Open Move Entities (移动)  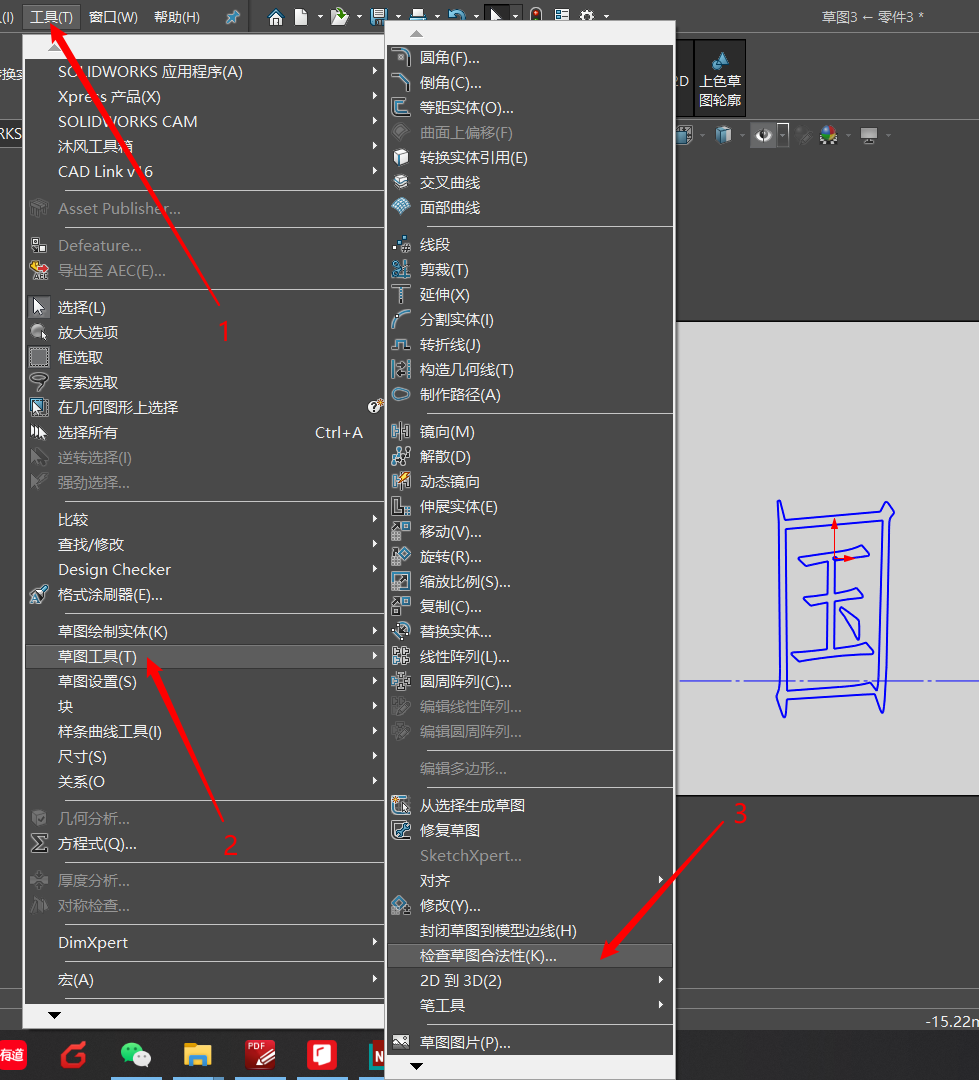530,532
